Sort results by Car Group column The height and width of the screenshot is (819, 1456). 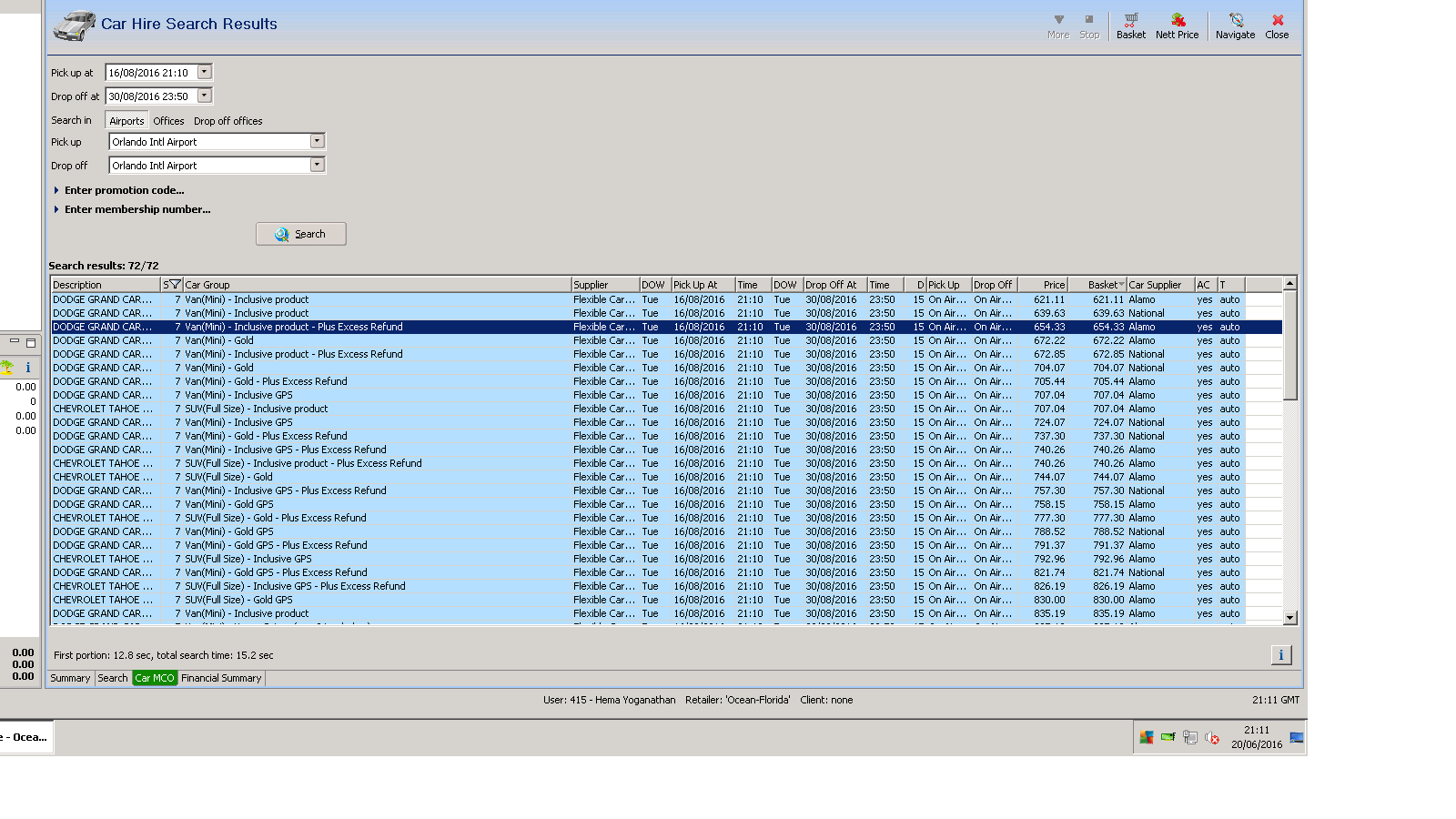[377, 285]
